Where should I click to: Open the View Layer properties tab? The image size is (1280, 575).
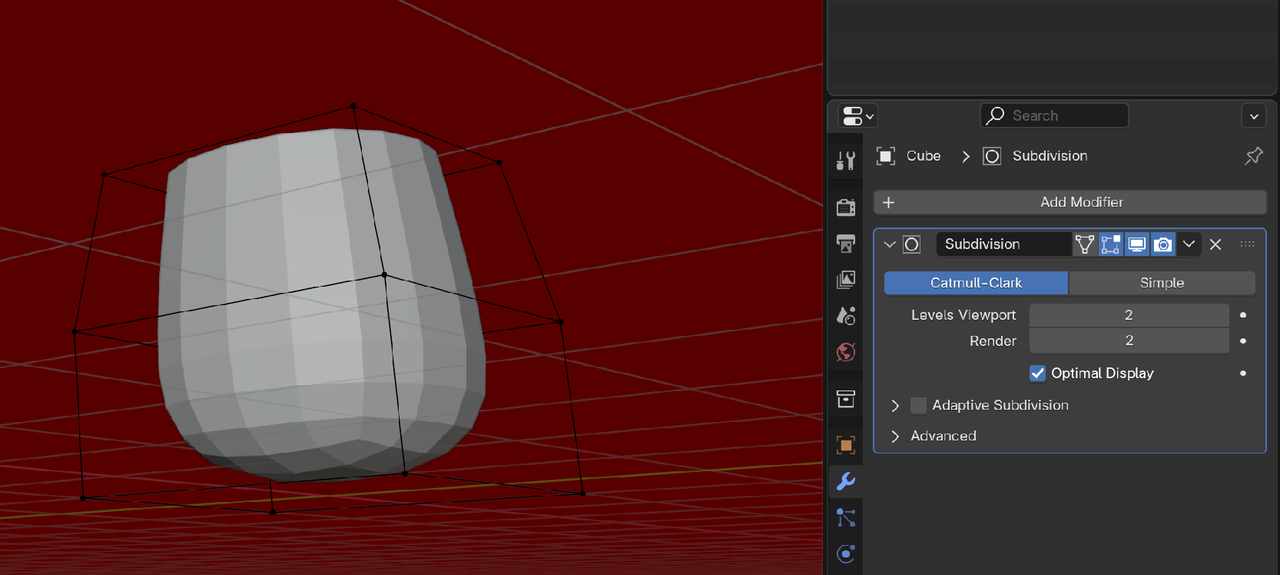846,280
